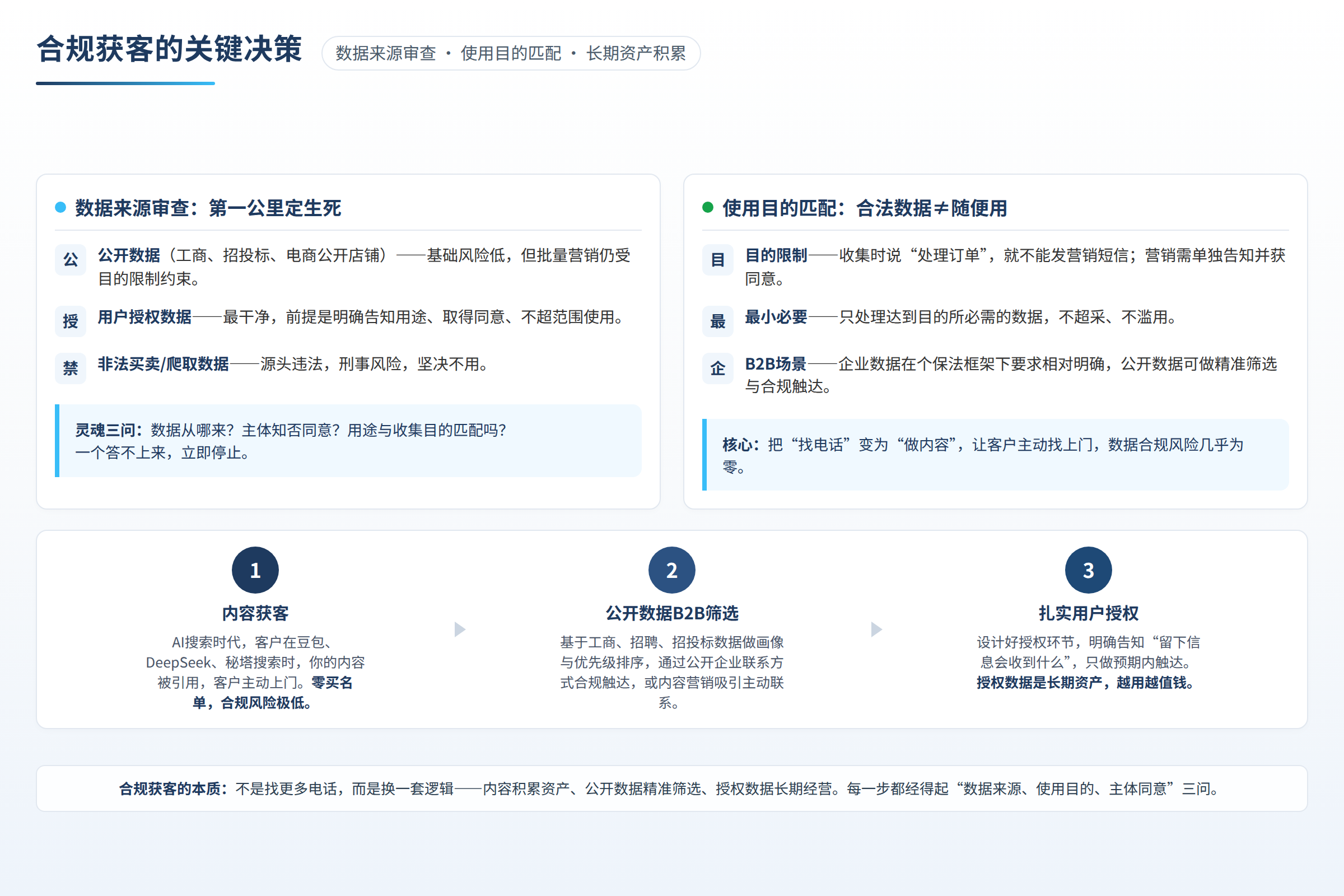Click the bold term 最小必要
Image resolution: width=1344 pixels, height=896 pixels.
[776, 316]
